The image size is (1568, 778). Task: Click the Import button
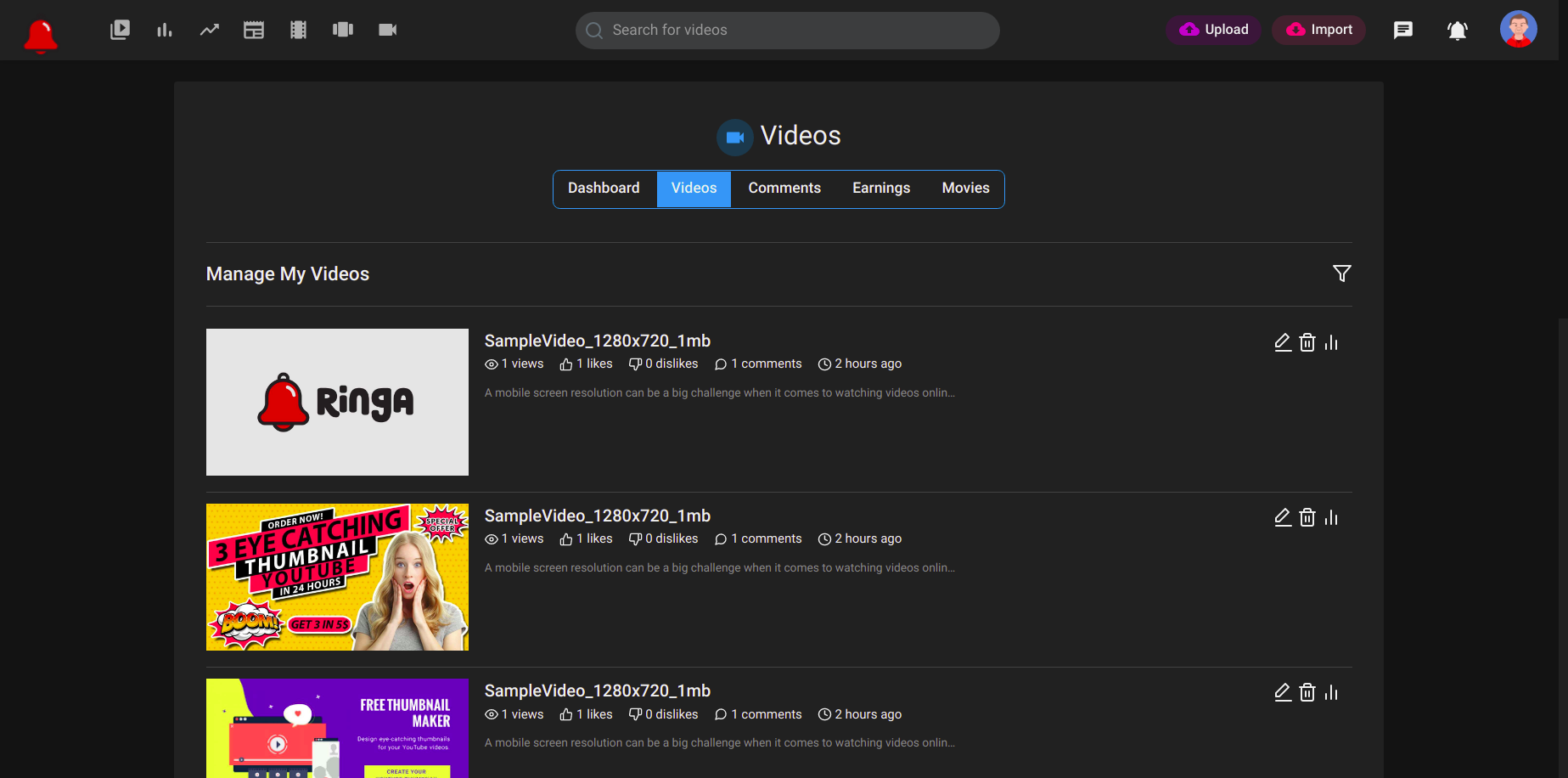tap(1319, 30)
